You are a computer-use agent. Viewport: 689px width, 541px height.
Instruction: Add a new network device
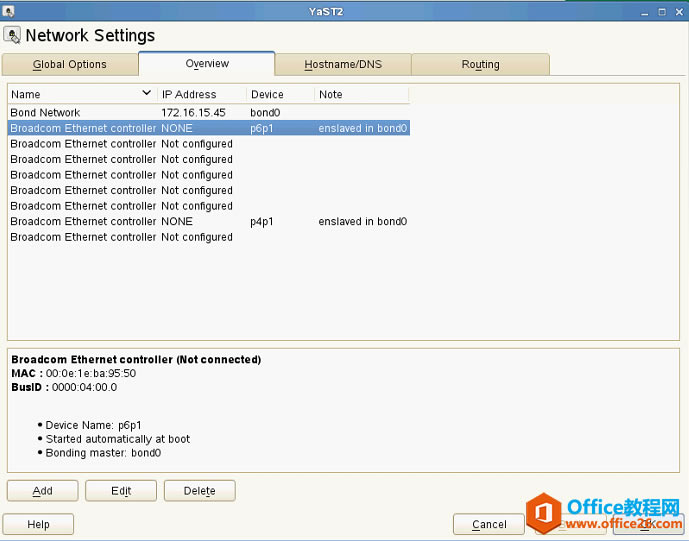pyautogui.click(x=43, y=490)
